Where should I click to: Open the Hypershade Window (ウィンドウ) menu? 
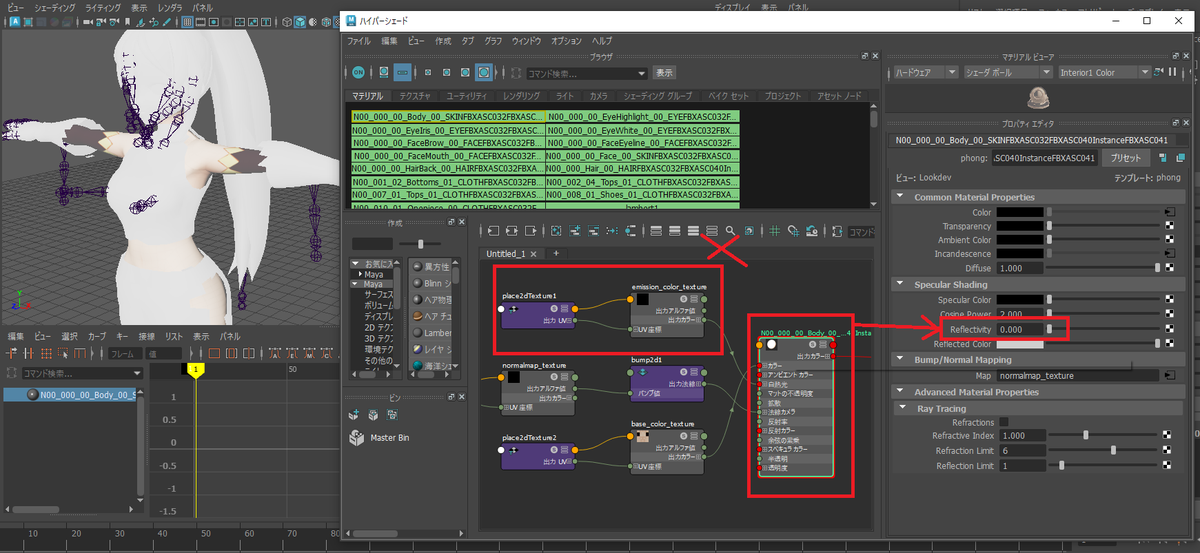coord(526,41)
